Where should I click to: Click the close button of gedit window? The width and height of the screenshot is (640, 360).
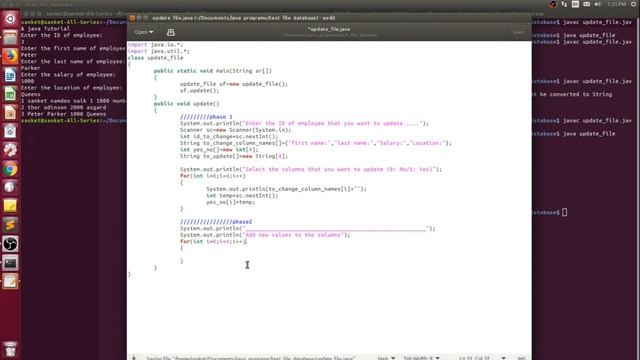coord(132,18)
